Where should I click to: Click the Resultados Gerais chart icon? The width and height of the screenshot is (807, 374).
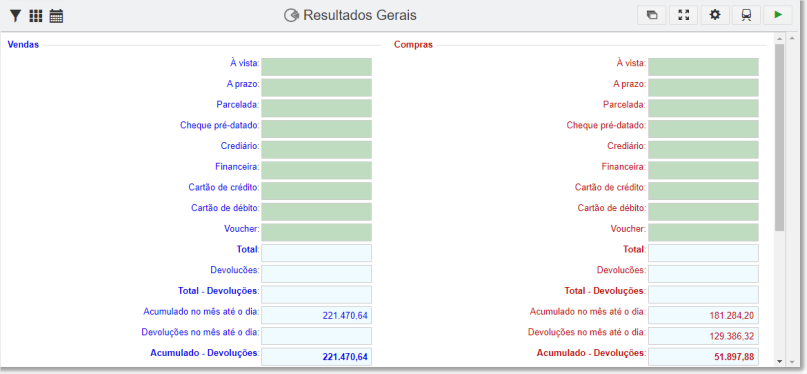click(x=292, y=15)
